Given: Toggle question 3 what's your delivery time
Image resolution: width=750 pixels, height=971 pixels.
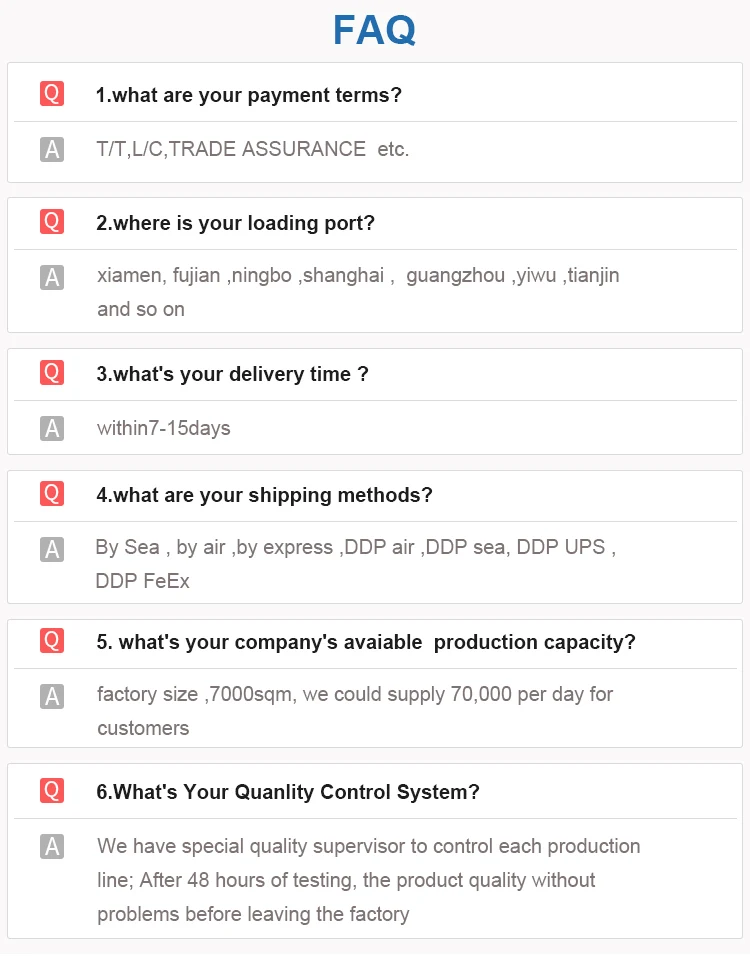Looking at the screenshot, I should click(x=232, y=374).
